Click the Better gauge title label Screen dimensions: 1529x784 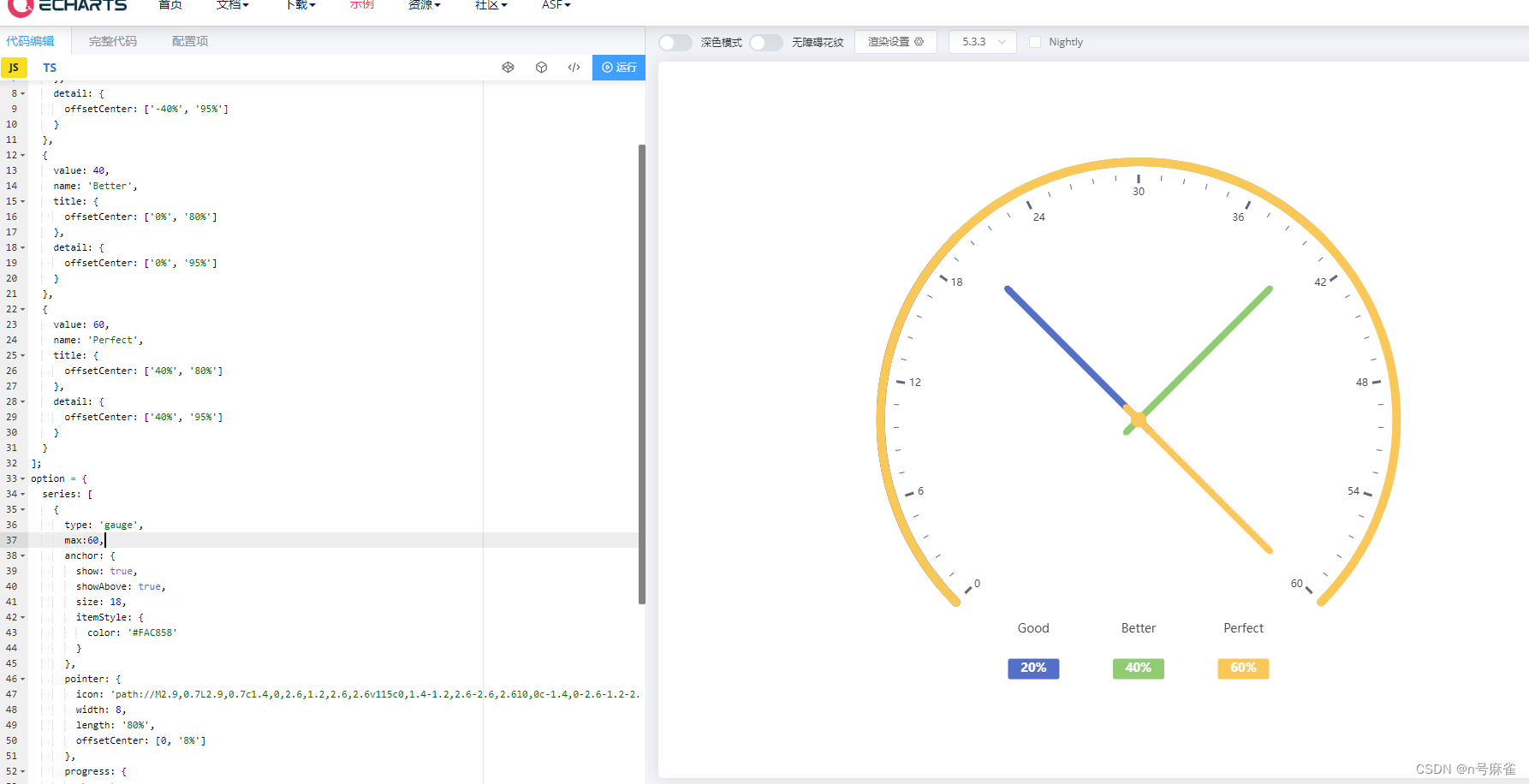point(1139,628)
